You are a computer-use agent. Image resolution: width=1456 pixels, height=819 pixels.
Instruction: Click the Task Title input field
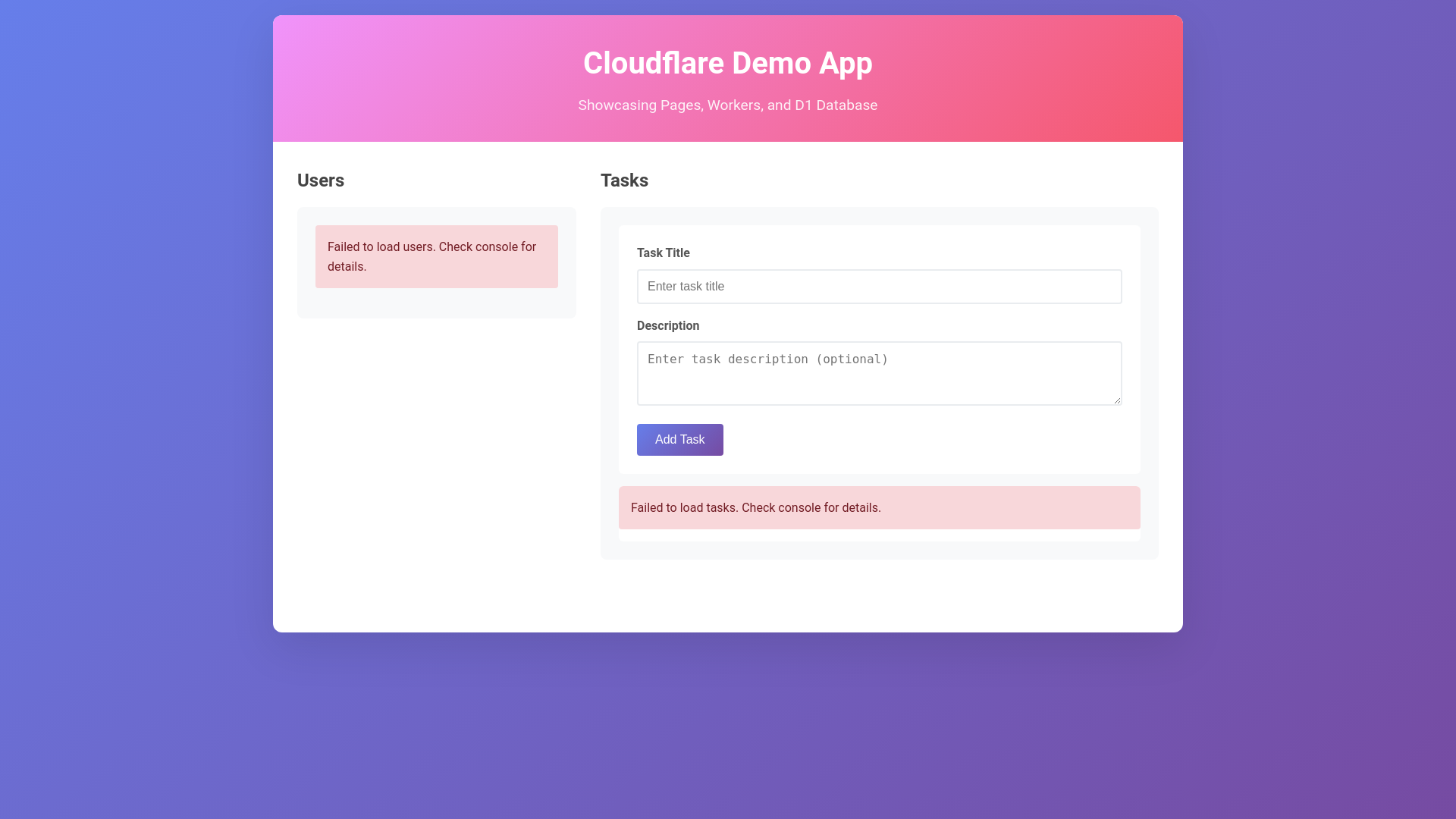tap(879, 287)
